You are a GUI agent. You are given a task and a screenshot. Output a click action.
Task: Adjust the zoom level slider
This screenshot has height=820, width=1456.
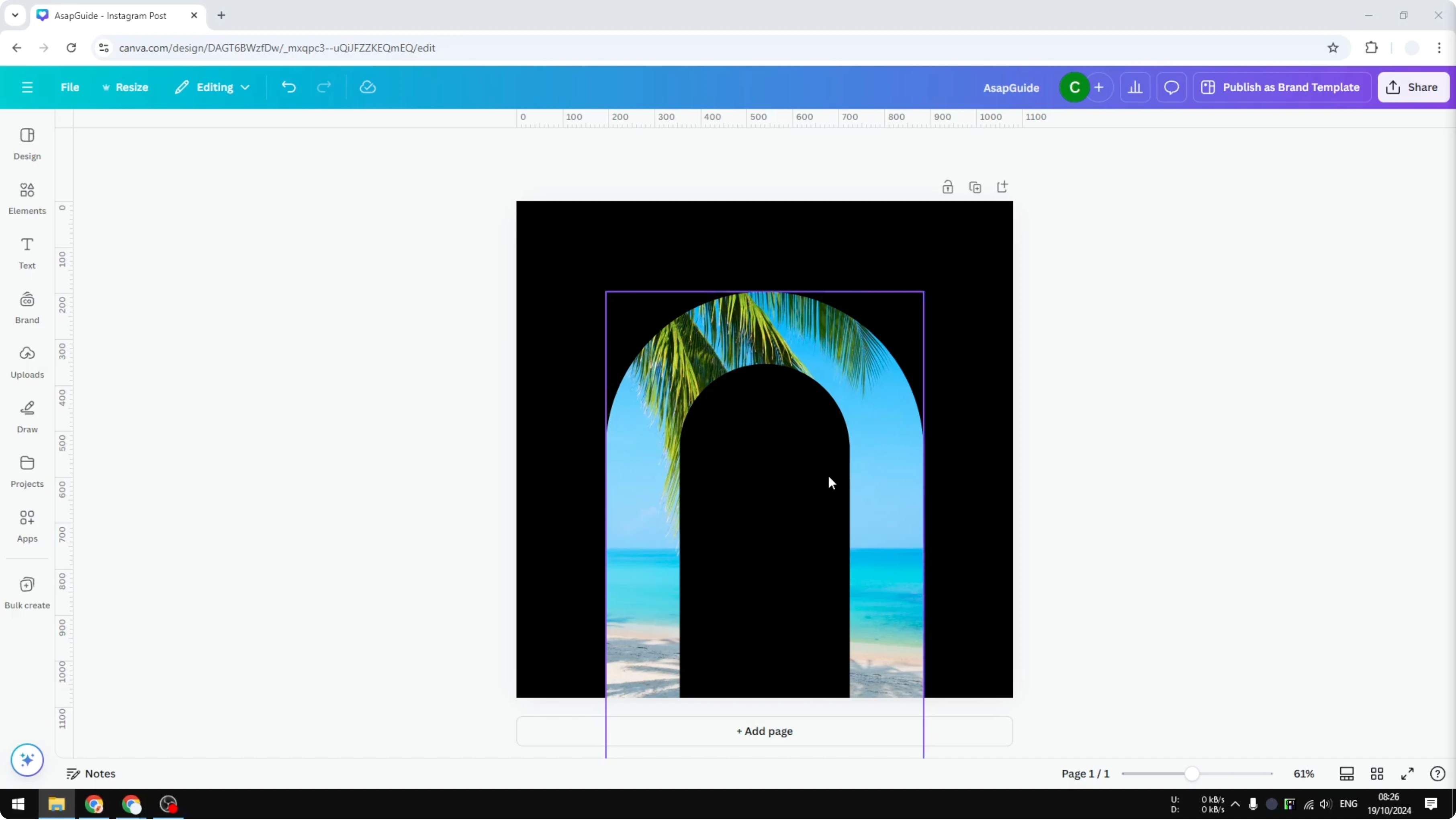[1192, 774]
